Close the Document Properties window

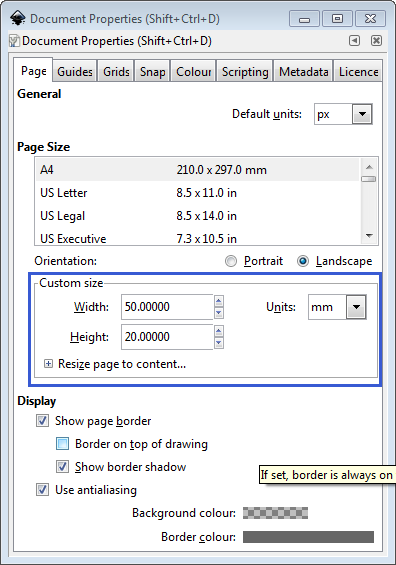tap(370, 19)
